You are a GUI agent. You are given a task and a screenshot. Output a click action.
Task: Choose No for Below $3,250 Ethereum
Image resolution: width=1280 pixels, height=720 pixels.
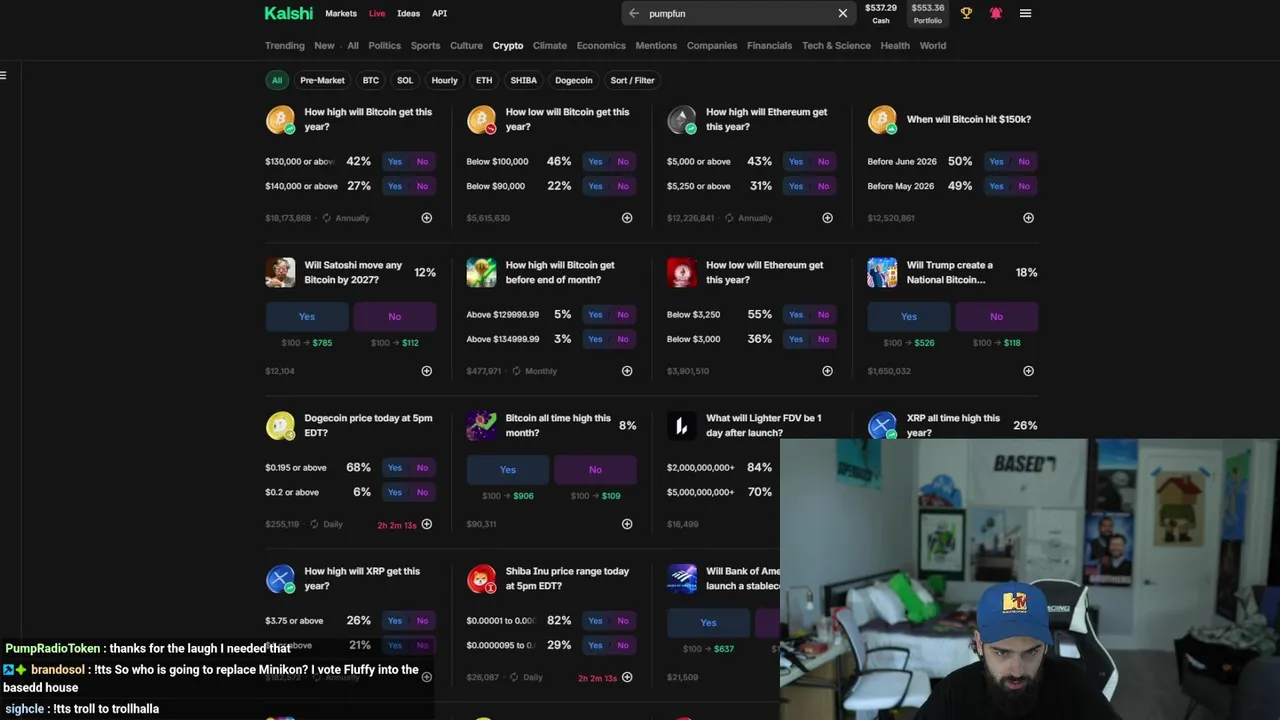point(823,314)
